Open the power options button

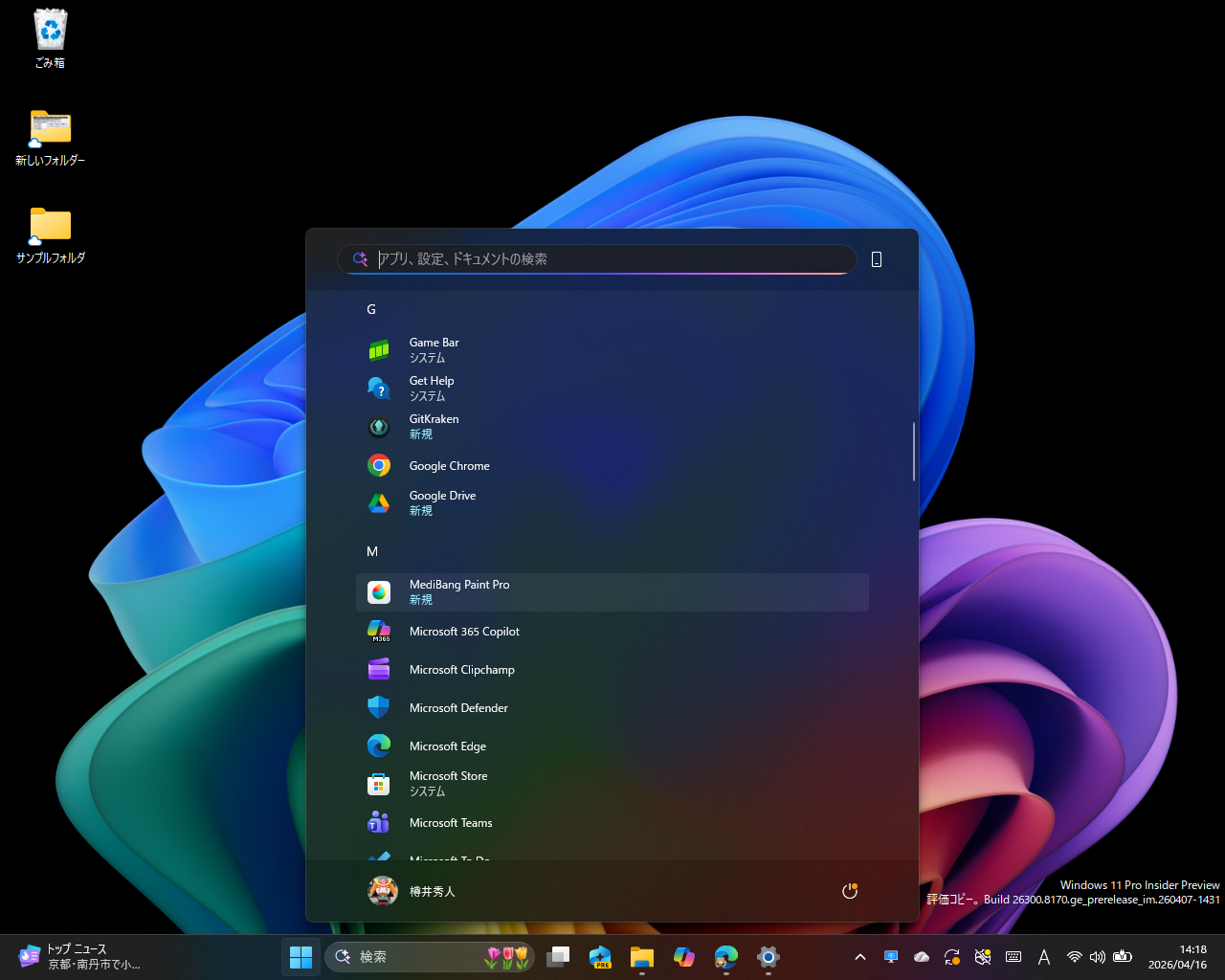click(849, 891)
